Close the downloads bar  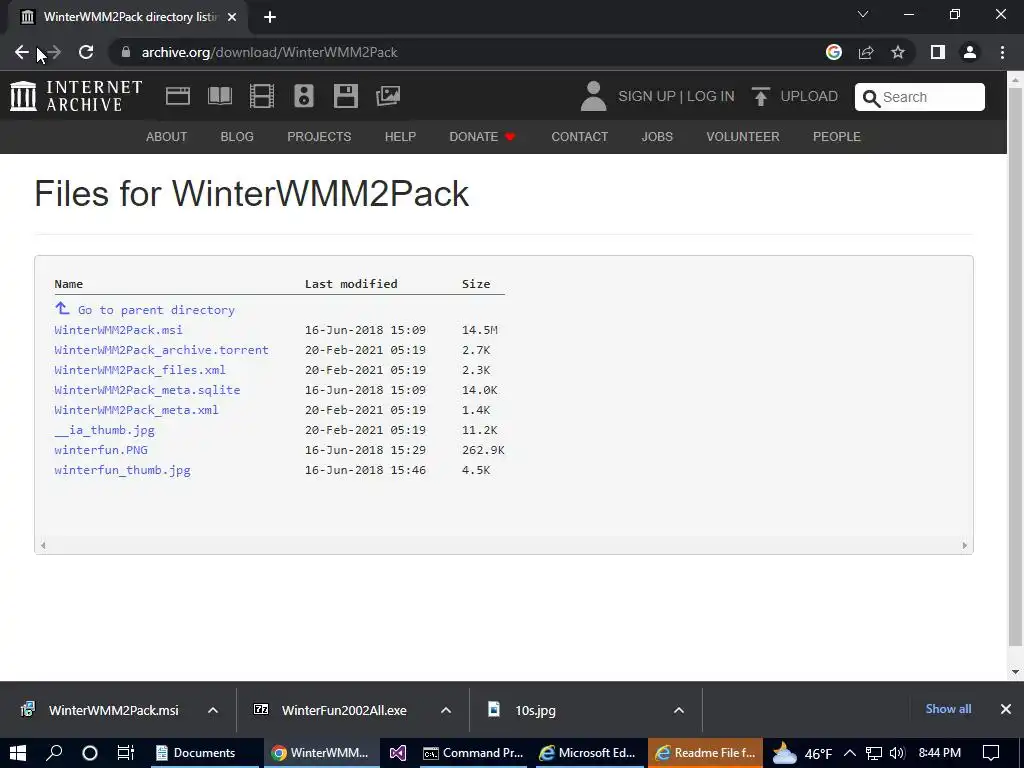1006,709
